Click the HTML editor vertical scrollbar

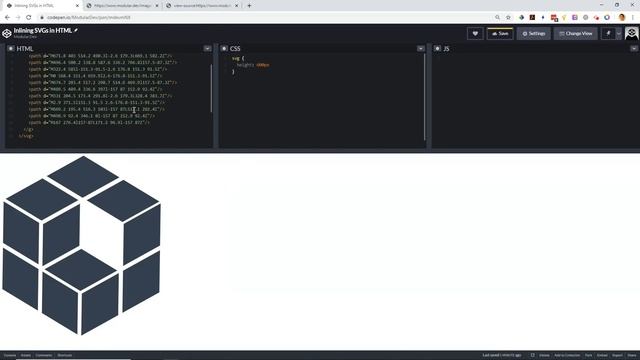point(211,88)
